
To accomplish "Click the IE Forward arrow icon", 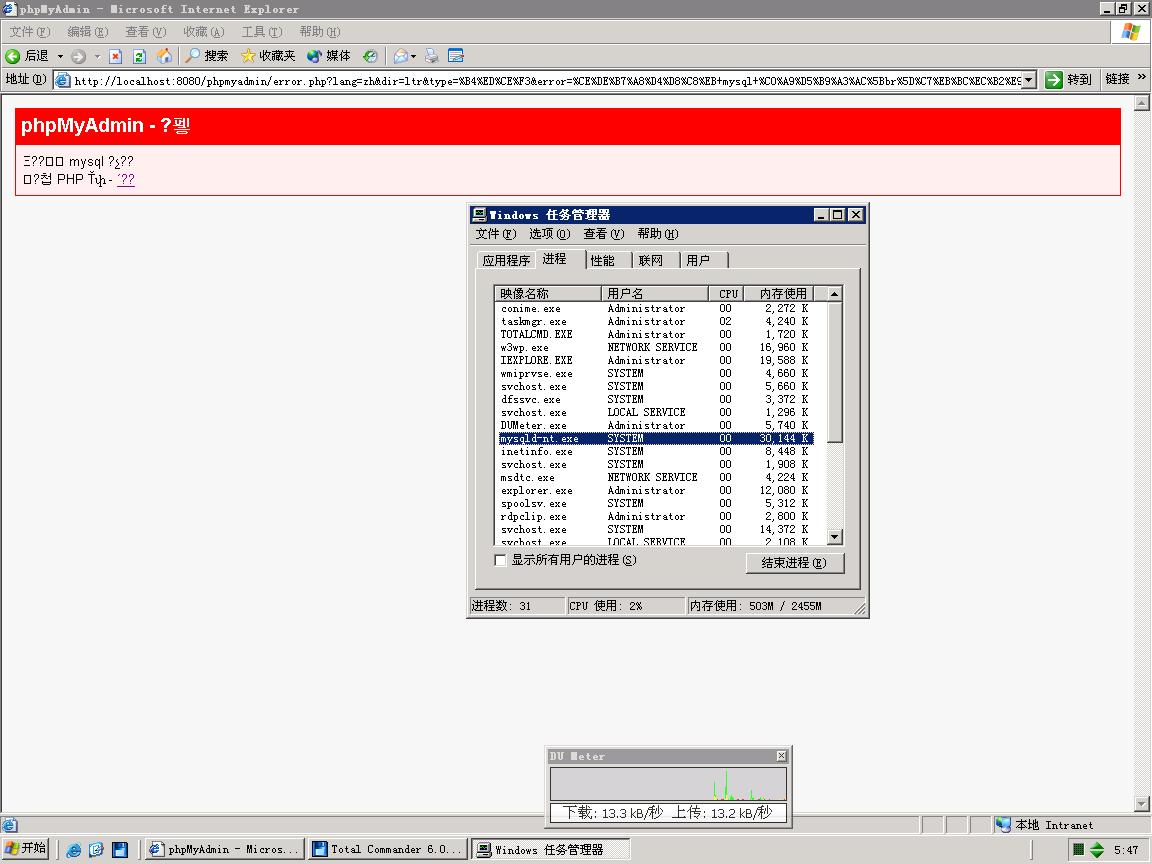I will click(79, 57).
